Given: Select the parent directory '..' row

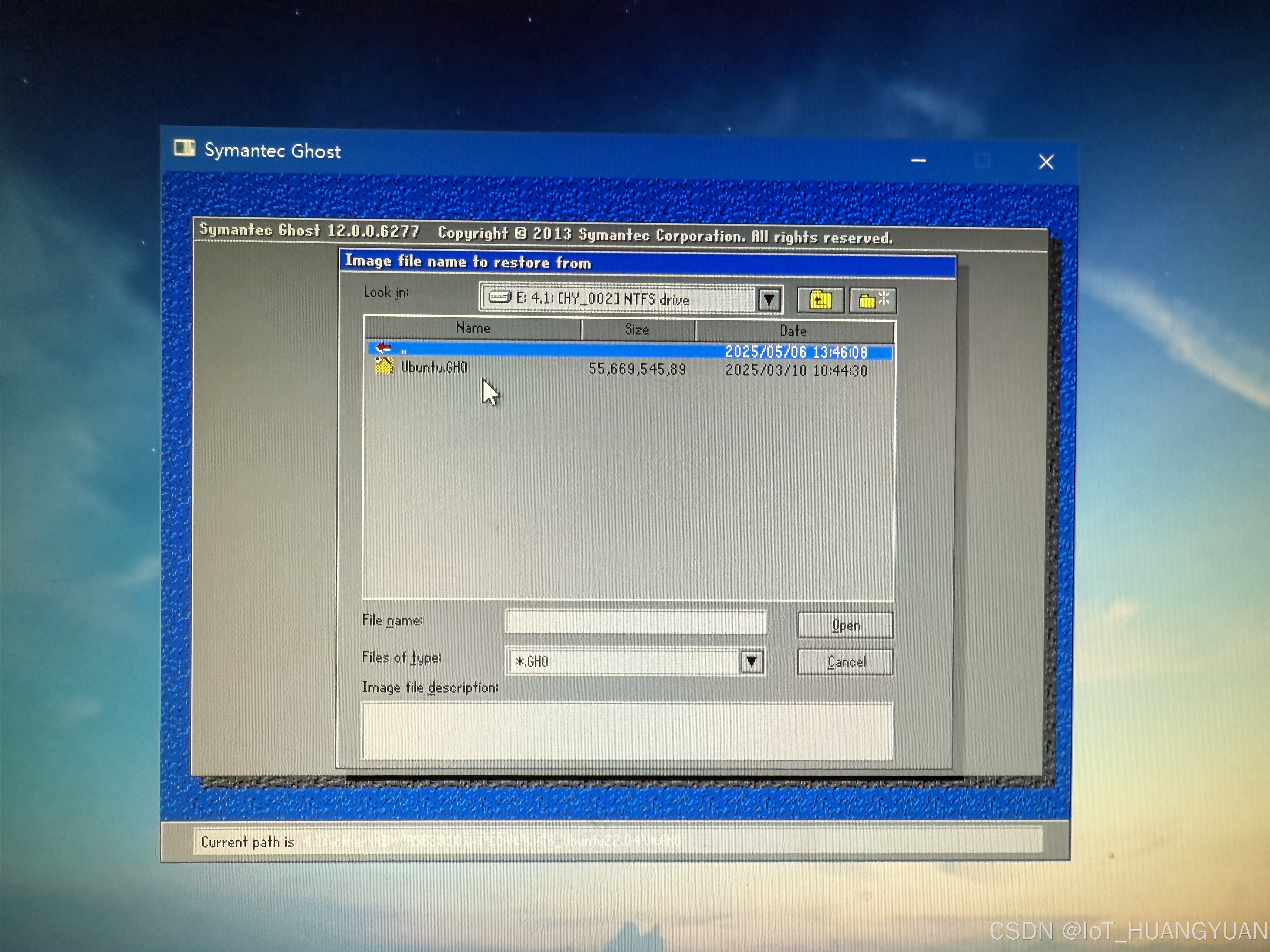Looking at the screenshot, I should click(x=630, y=350).
